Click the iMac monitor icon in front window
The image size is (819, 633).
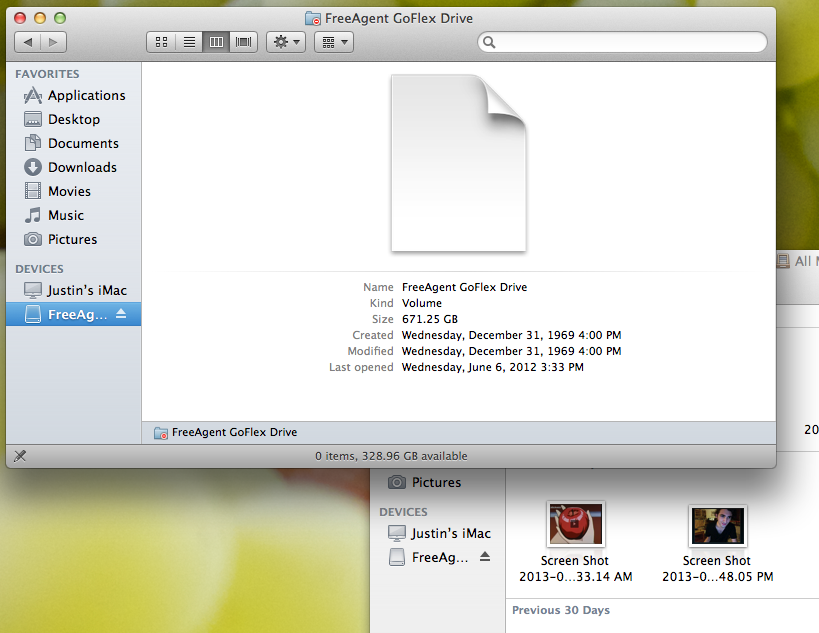click(33, 290)
